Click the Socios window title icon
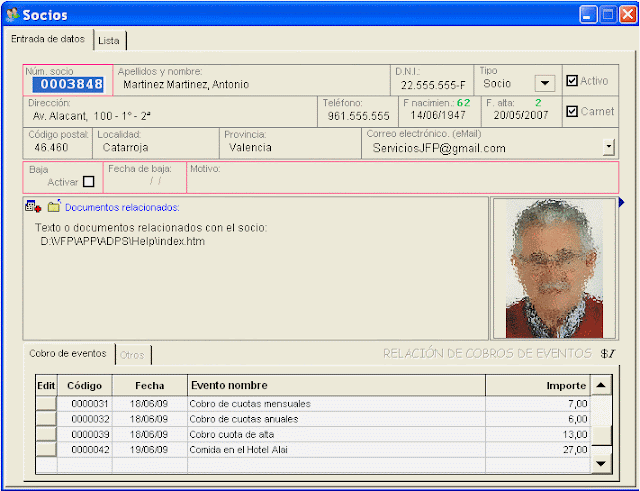The height and width of the screenshot is (491, 640). 12,15
